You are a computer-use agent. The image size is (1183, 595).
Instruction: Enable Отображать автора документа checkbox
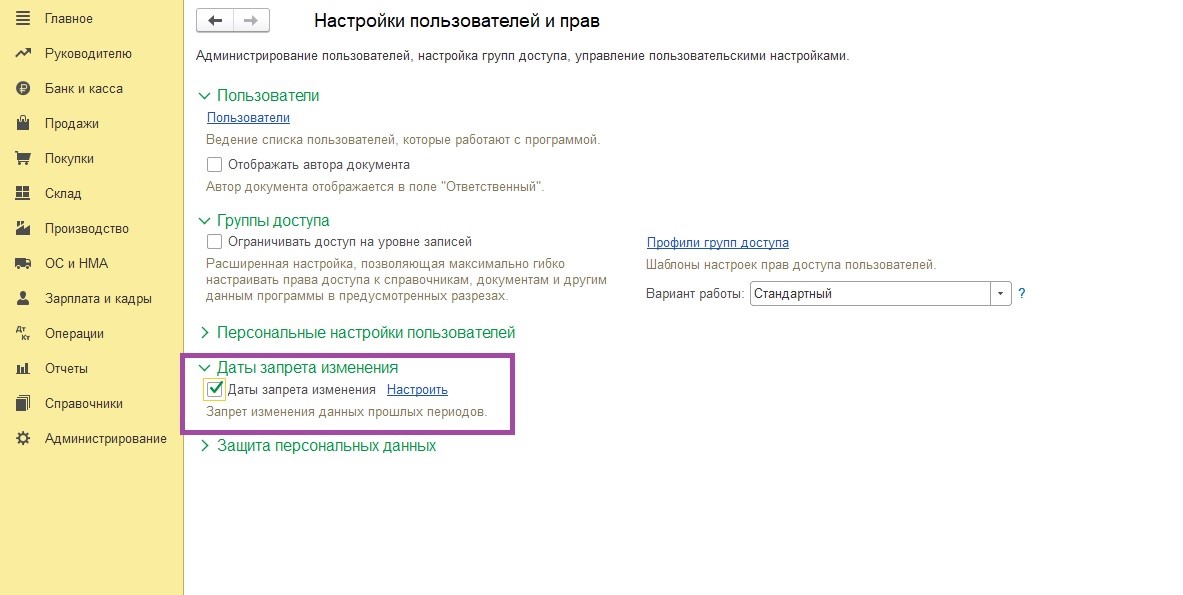[214, 164]
